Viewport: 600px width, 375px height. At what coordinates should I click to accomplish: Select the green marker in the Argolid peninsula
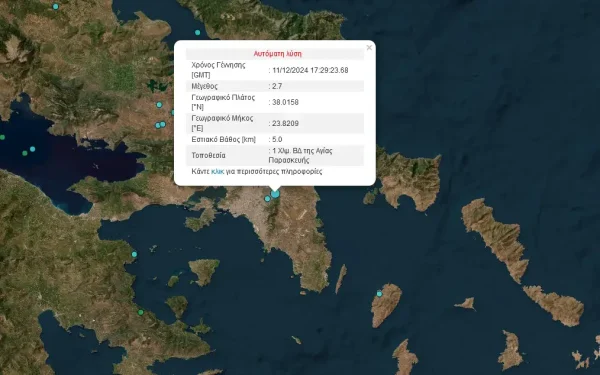coord(141,312)
